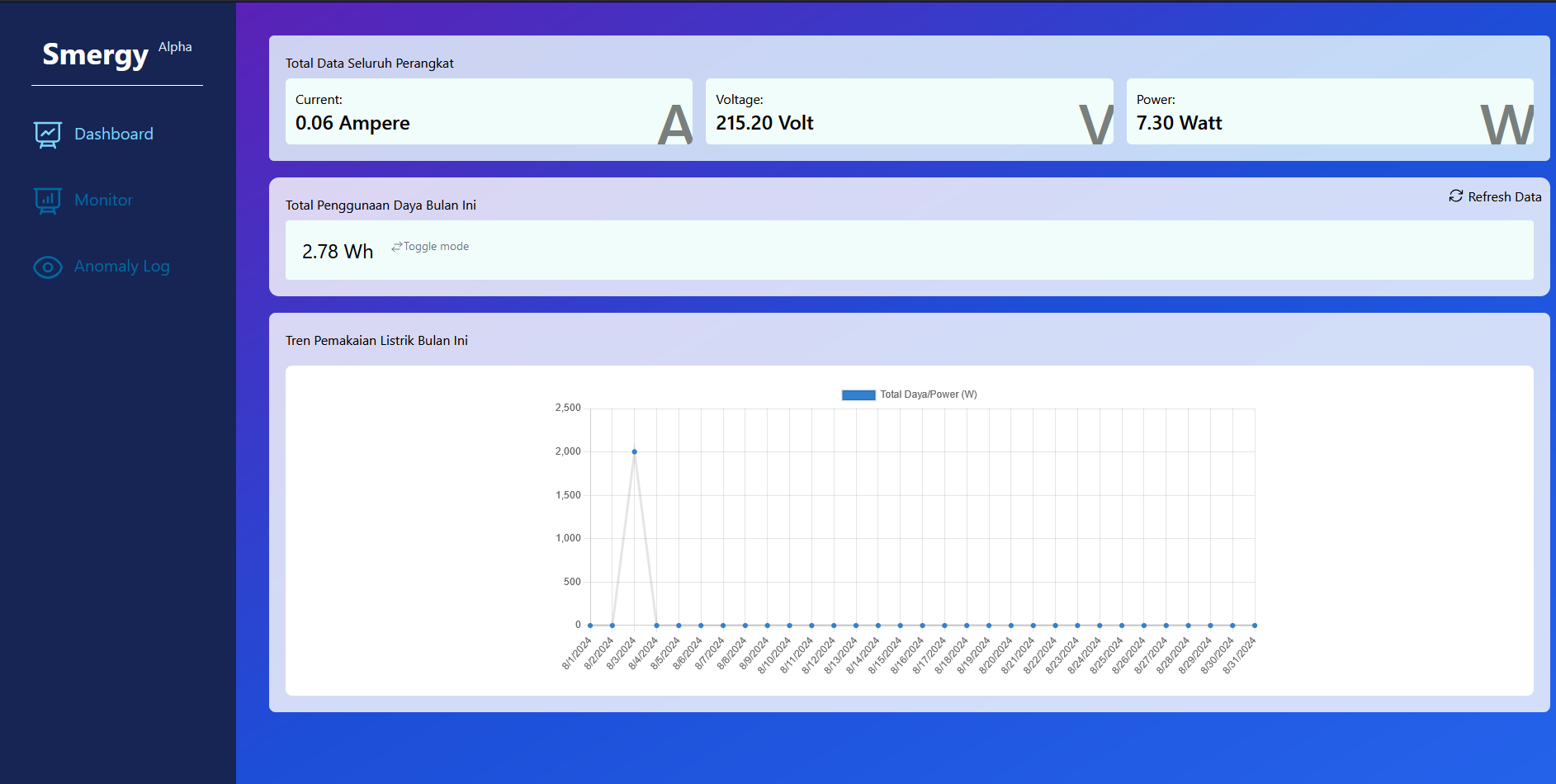
Task: Go to the Monitor page
Action: click(103, 201)
